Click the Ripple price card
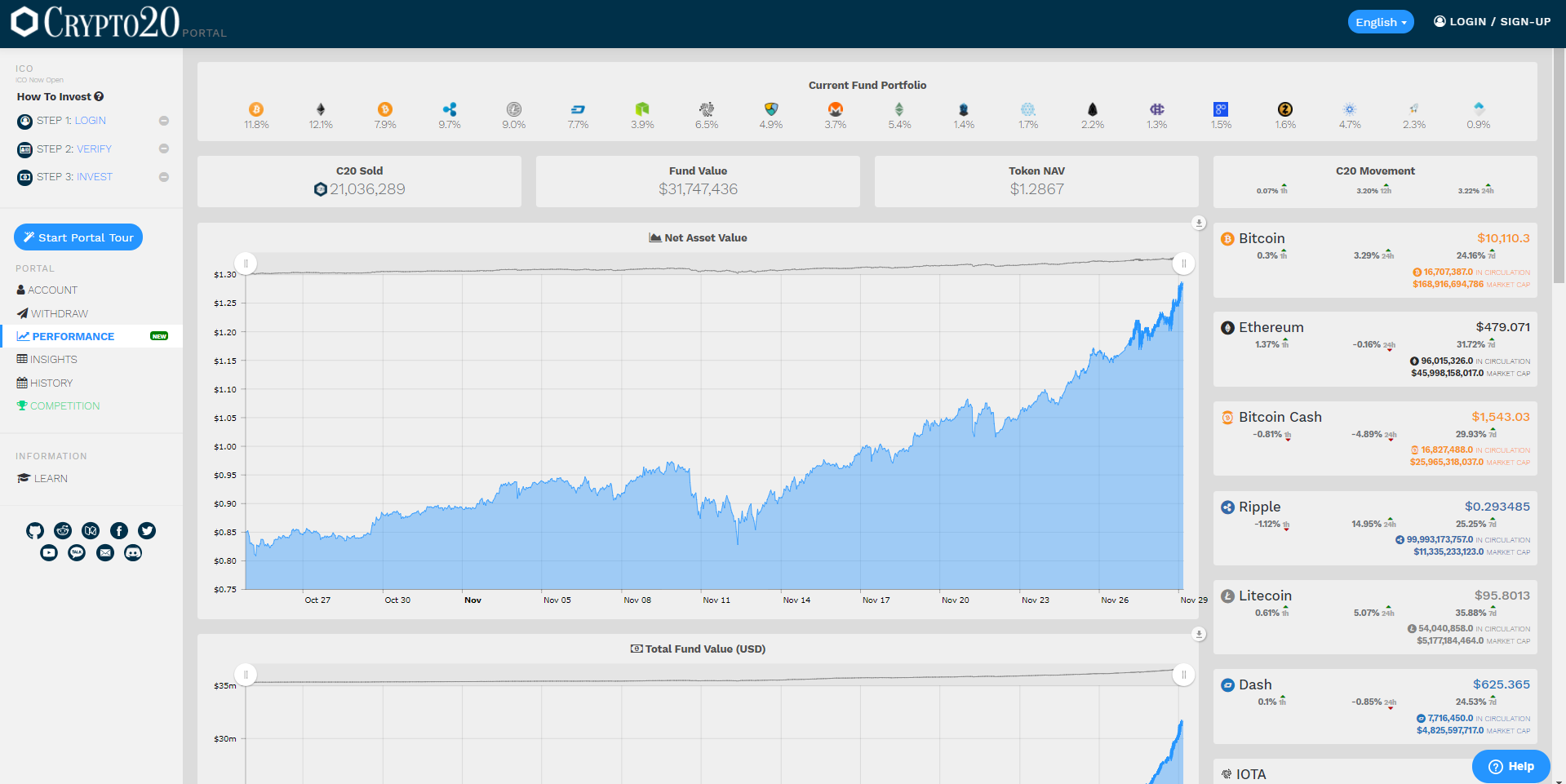Viewport: 1566px width, 784px height. (1375, 528)
